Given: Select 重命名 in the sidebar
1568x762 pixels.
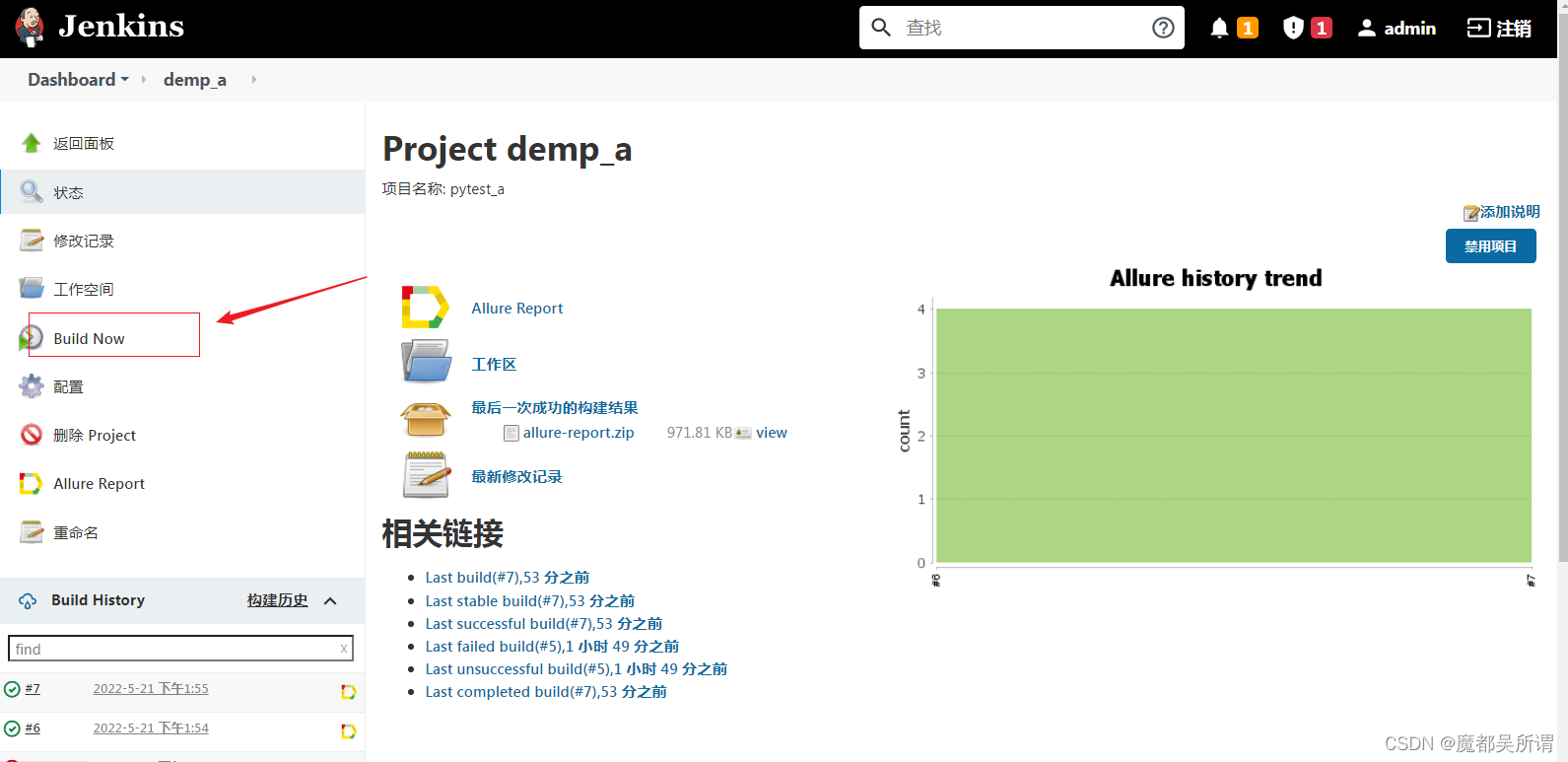Looking at the screenshot, I should pyautogui.click(x=76, y=532).
